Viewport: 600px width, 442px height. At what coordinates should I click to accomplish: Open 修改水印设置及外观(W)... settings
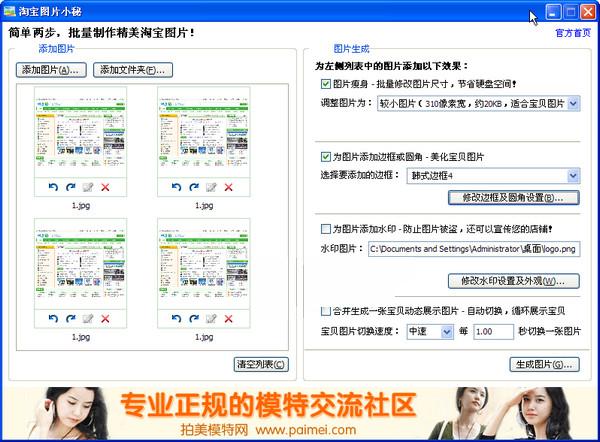(x=514, y=281)
